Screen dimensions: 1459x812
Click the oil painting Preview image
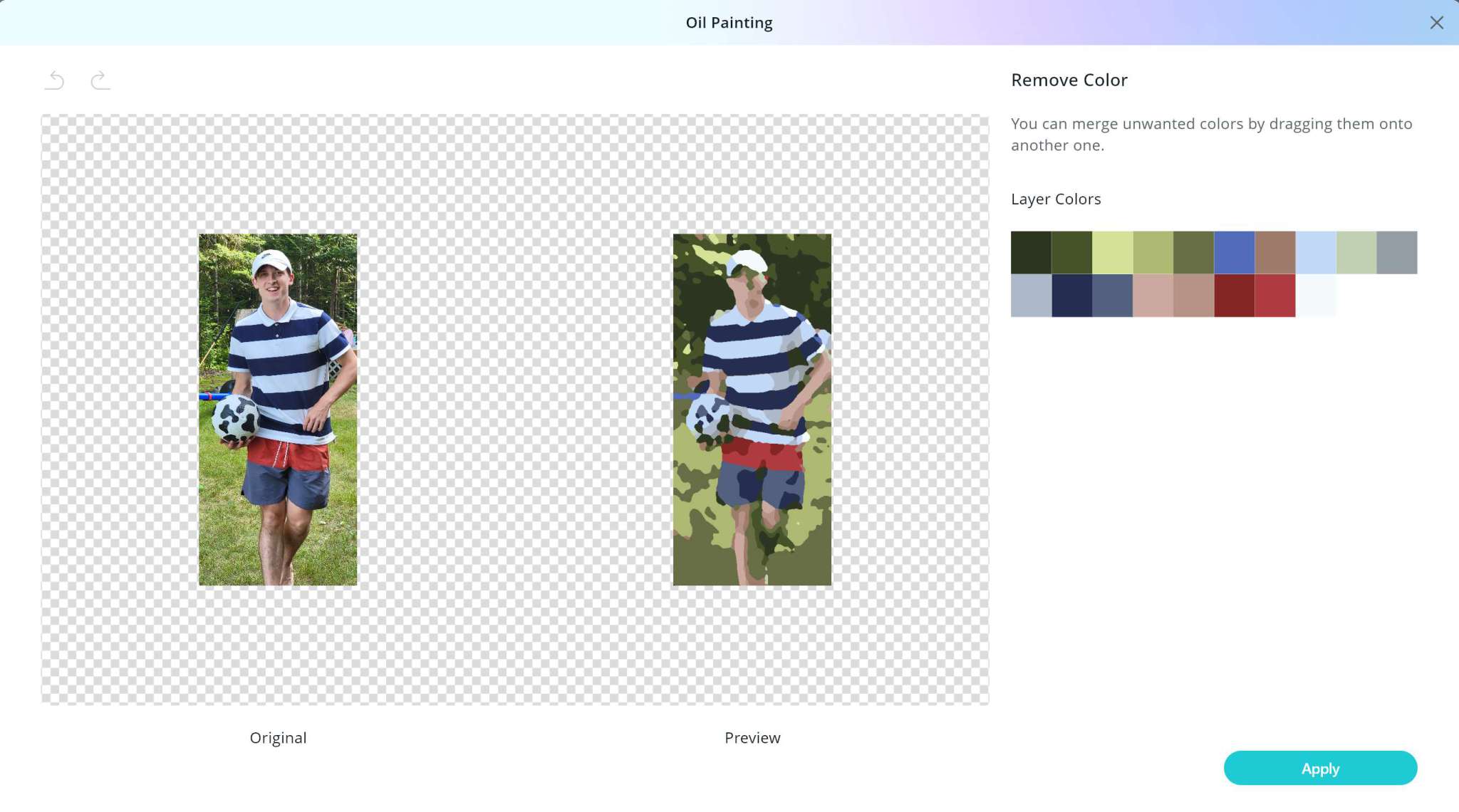(x=752, y=410)
